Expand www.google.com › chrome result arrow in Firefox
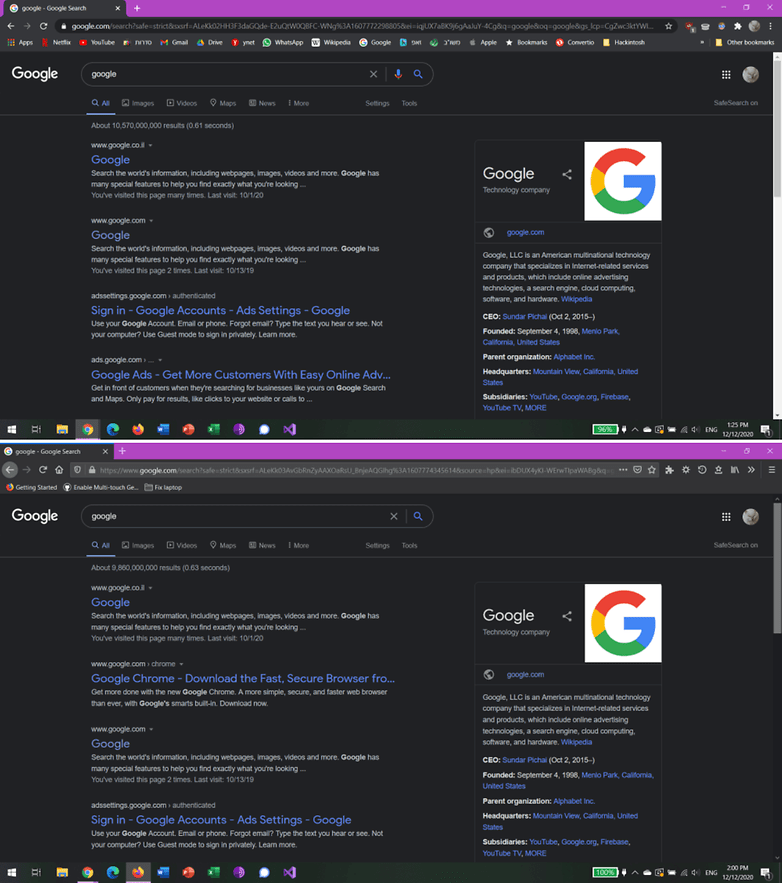The image size is (782, 883). tap(181, 665)
